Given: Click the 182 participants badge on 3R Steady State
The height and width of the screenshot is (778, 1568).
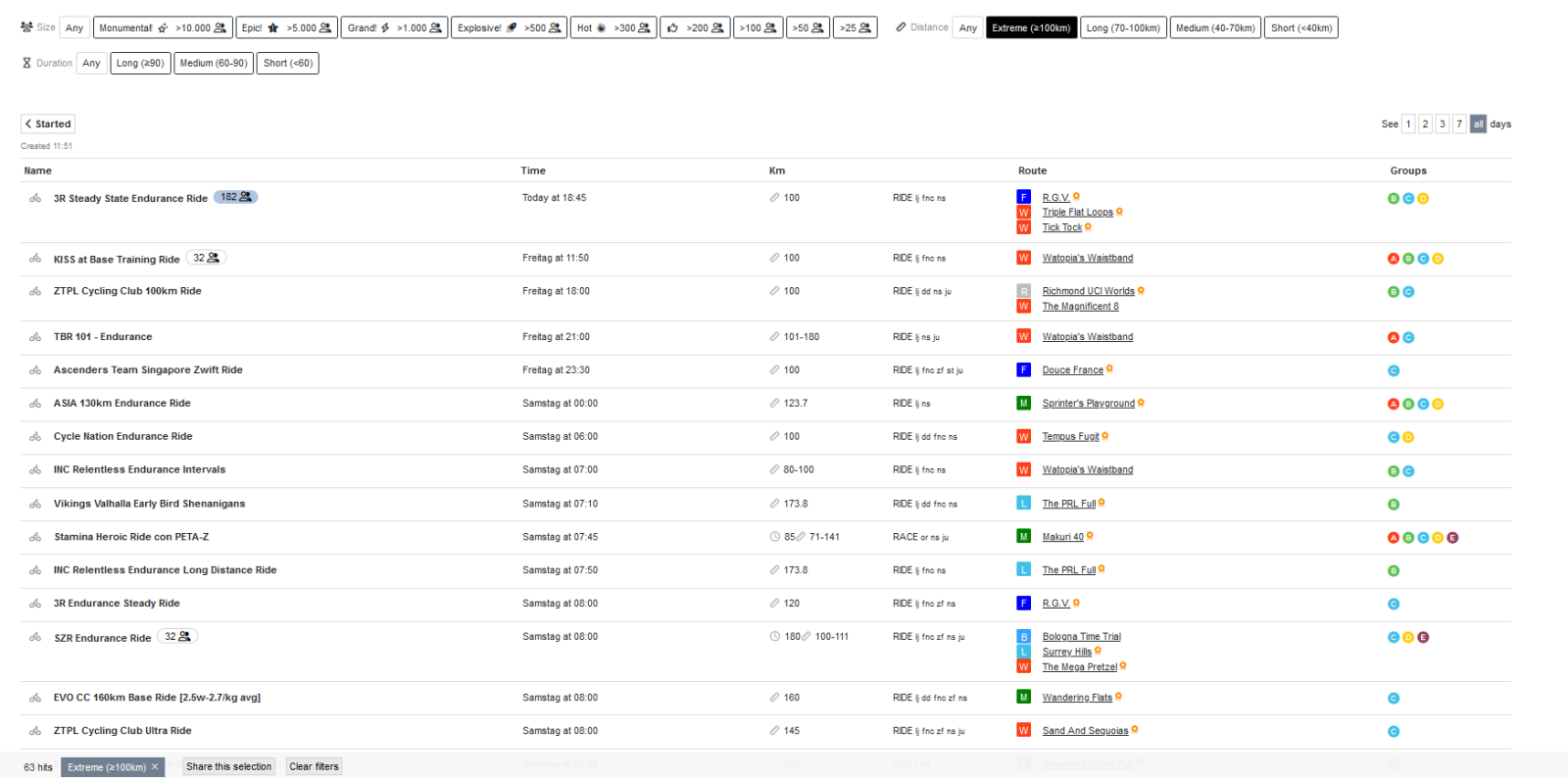Looking at the screenshot, I should (235, 197).
